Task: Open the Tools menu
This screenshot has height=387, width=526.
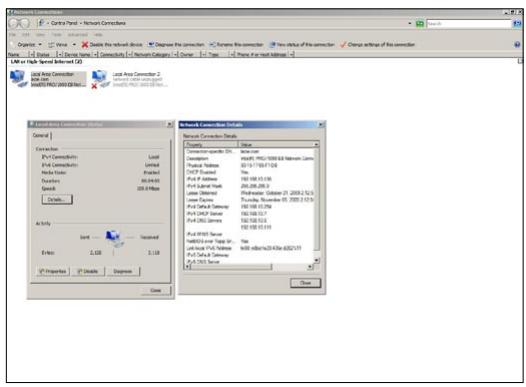Action: (x=57, y=35)
